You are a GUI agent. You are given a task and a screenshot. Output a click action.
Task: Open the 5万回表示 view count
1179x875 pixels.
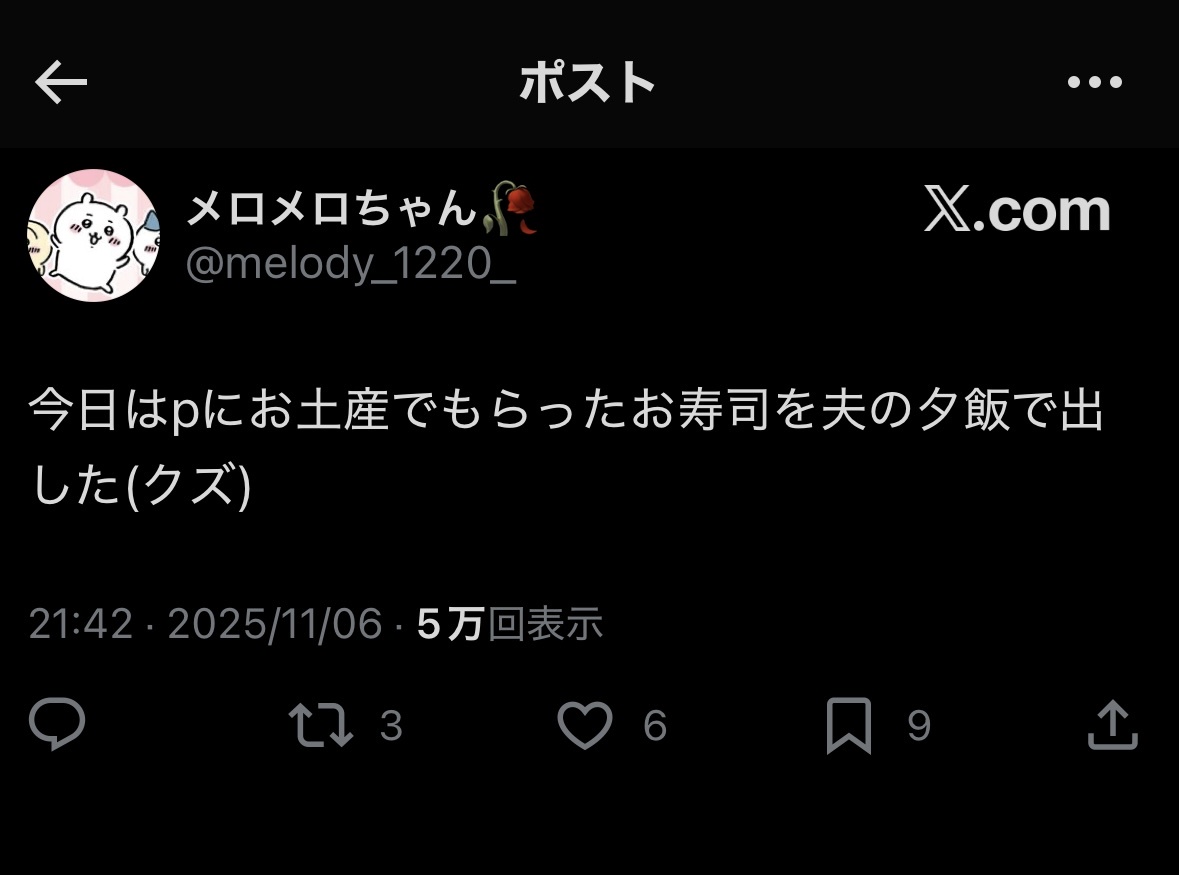(510, 624)
